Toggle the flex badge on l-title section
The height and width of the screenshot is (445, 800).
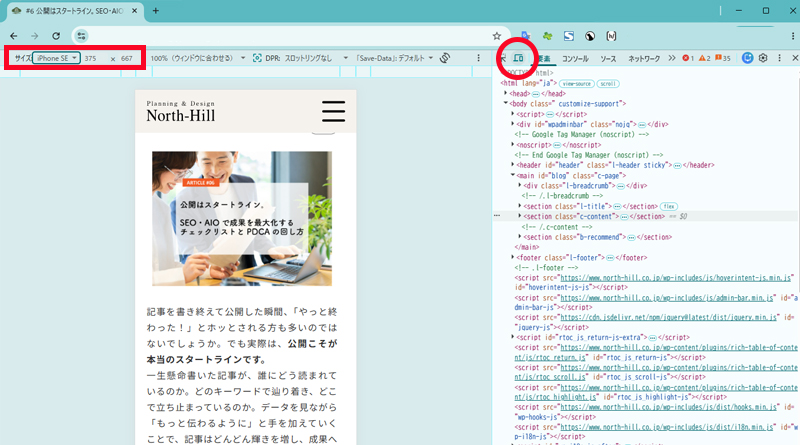669,206
